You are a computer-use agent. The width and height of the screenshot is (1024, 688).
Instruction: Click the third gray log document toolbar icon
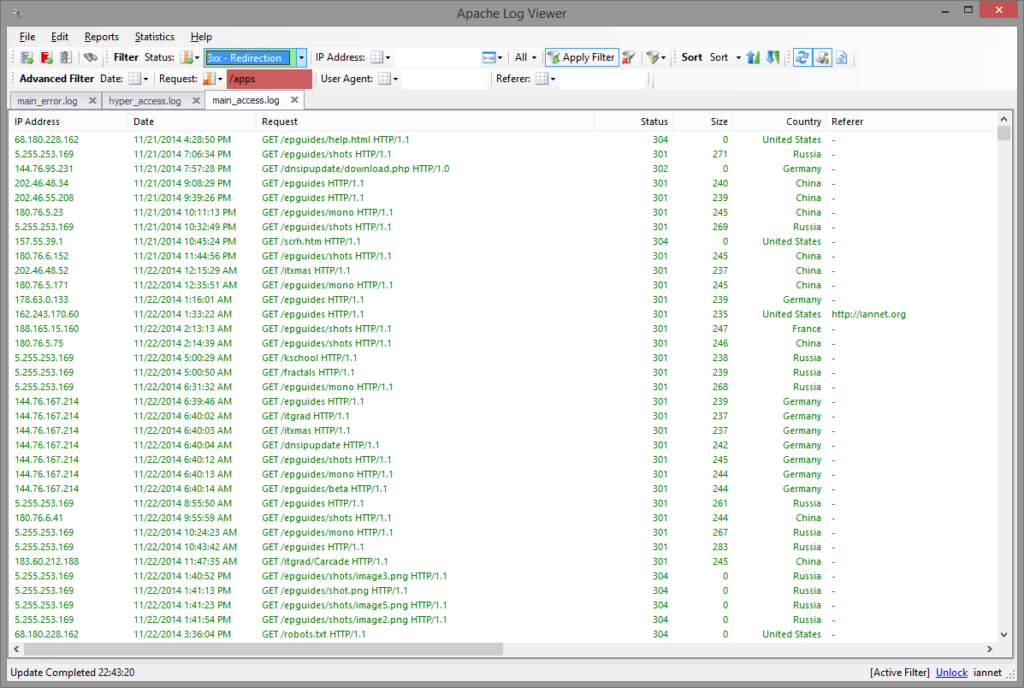[x=66, y=57]
